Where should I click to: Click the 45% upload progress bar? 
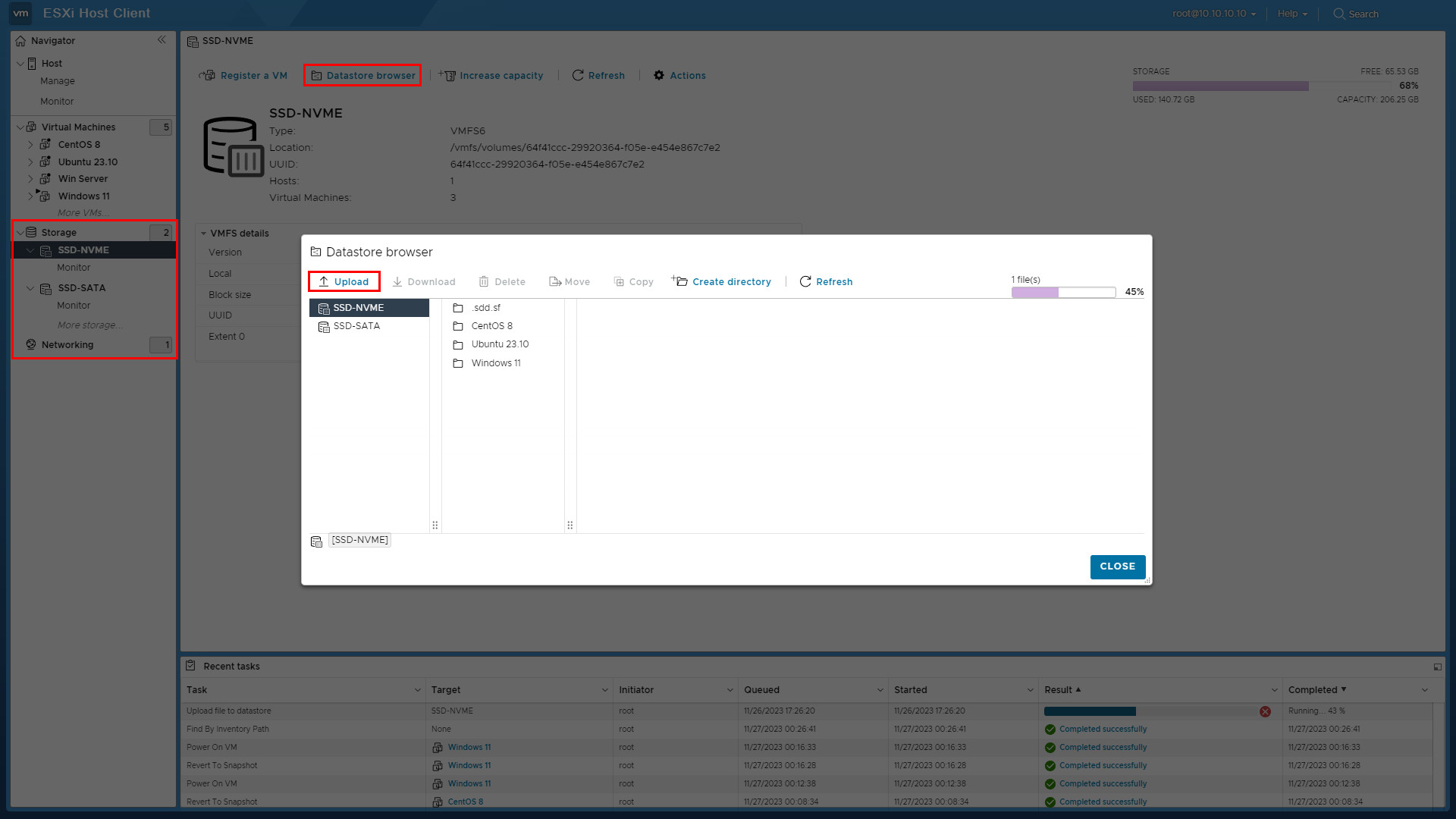tap(1062, 292)
